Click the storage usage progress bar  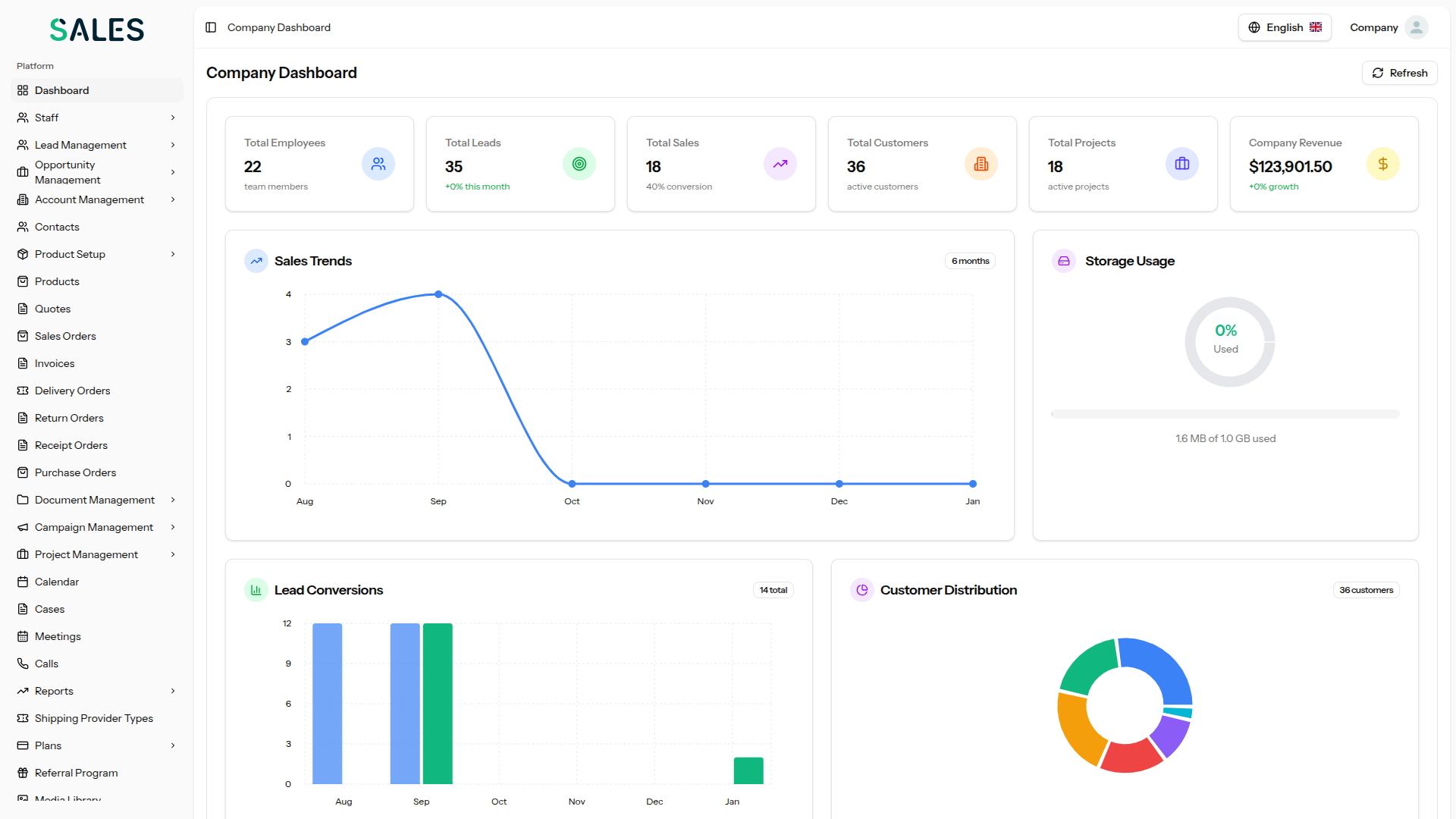(1225, 414)
